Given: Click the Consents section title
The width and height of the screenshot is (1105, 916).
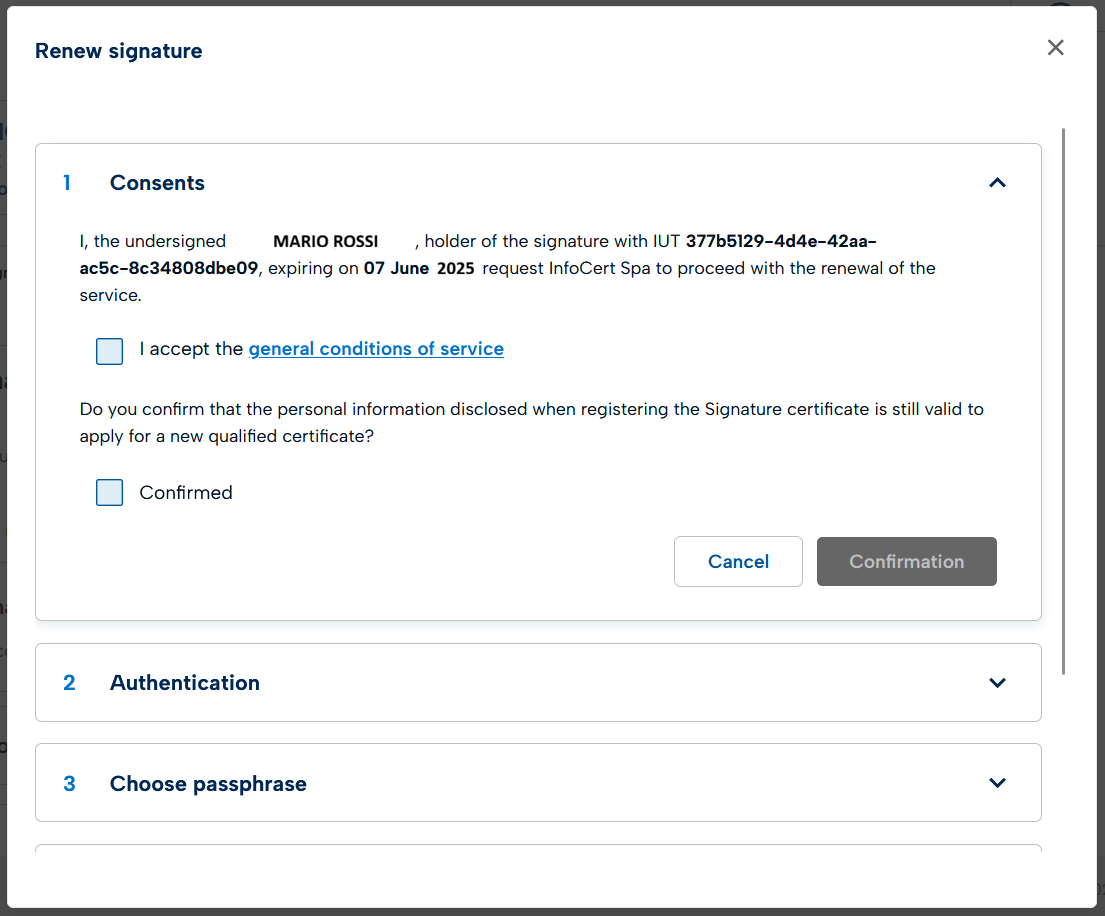Looking at the screenshot, I should pos(157,183).
